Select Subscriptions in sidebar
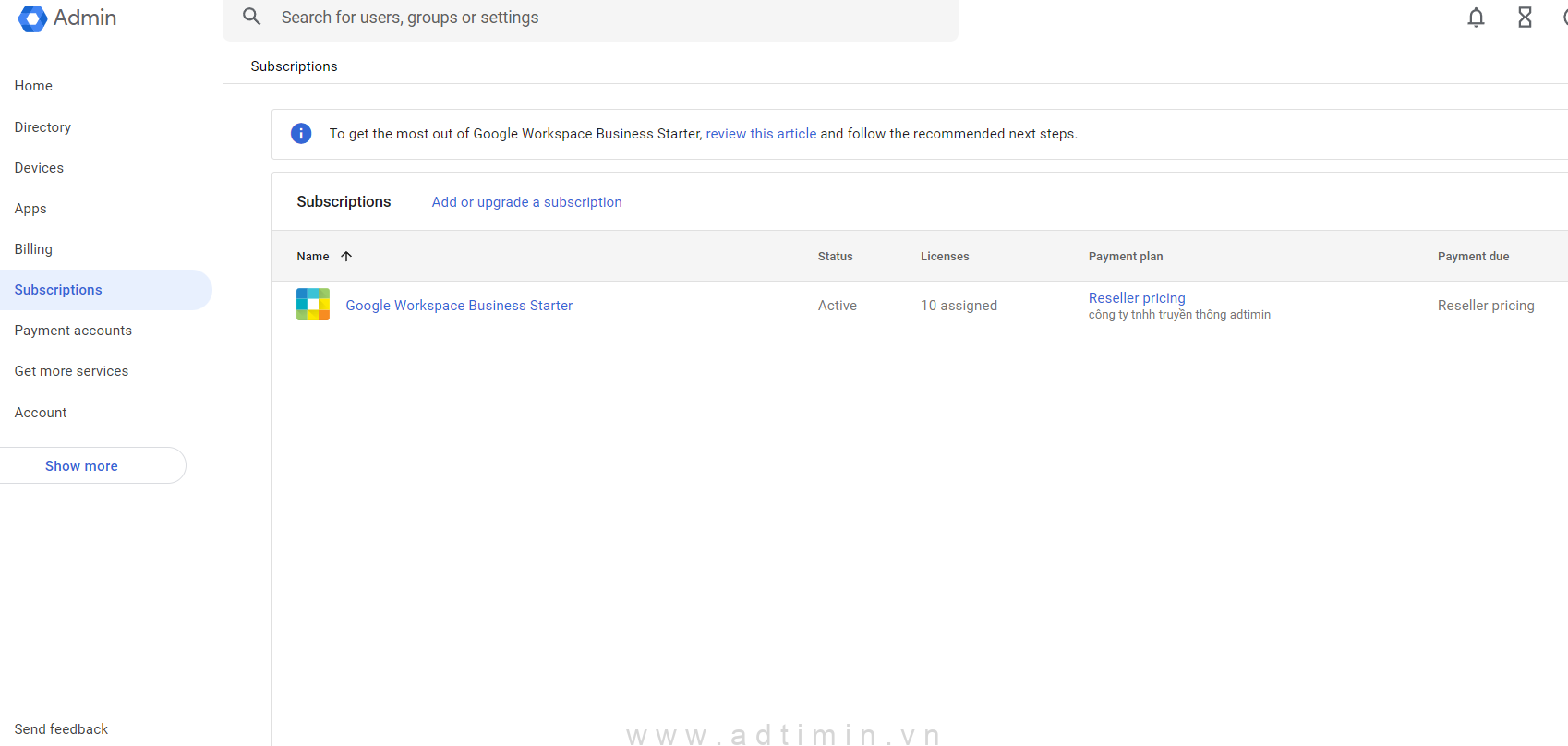The width and height of the screenshot is (1568, 746). pos(106,290)
